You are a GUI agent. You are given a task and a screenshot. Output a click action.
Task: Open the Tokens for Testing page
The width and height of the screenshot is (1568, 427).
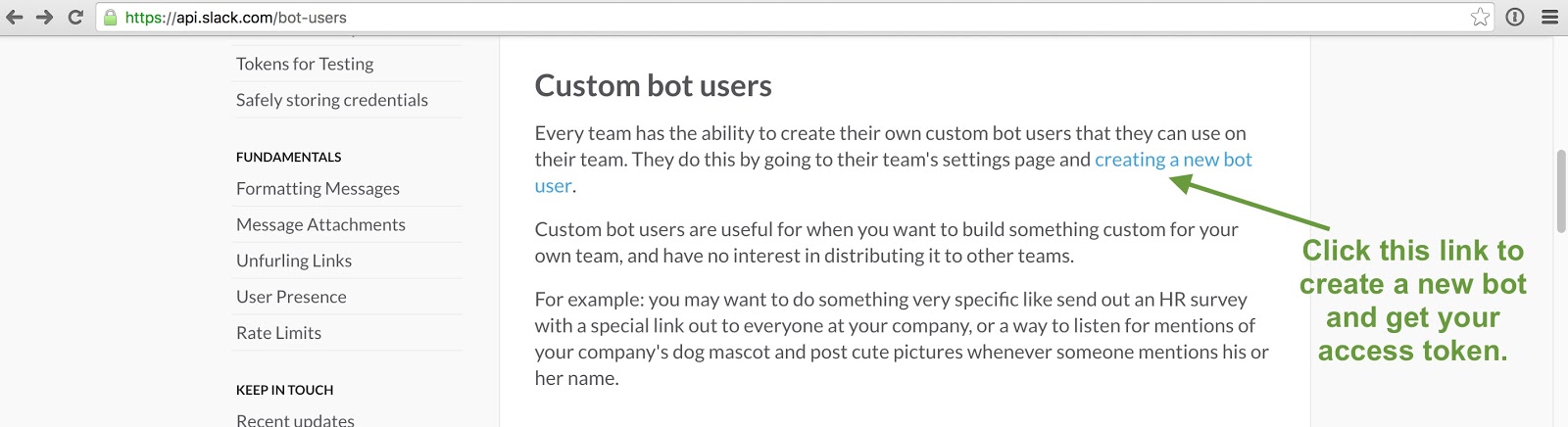click(x=305, y=64)
